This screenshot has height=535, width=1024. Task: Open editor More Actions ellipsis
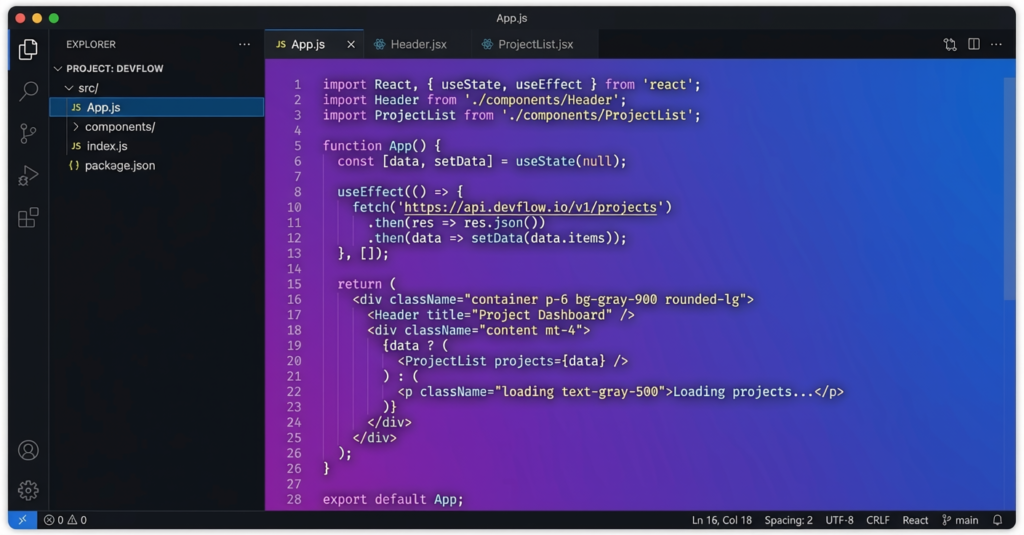tap(996, 44)
